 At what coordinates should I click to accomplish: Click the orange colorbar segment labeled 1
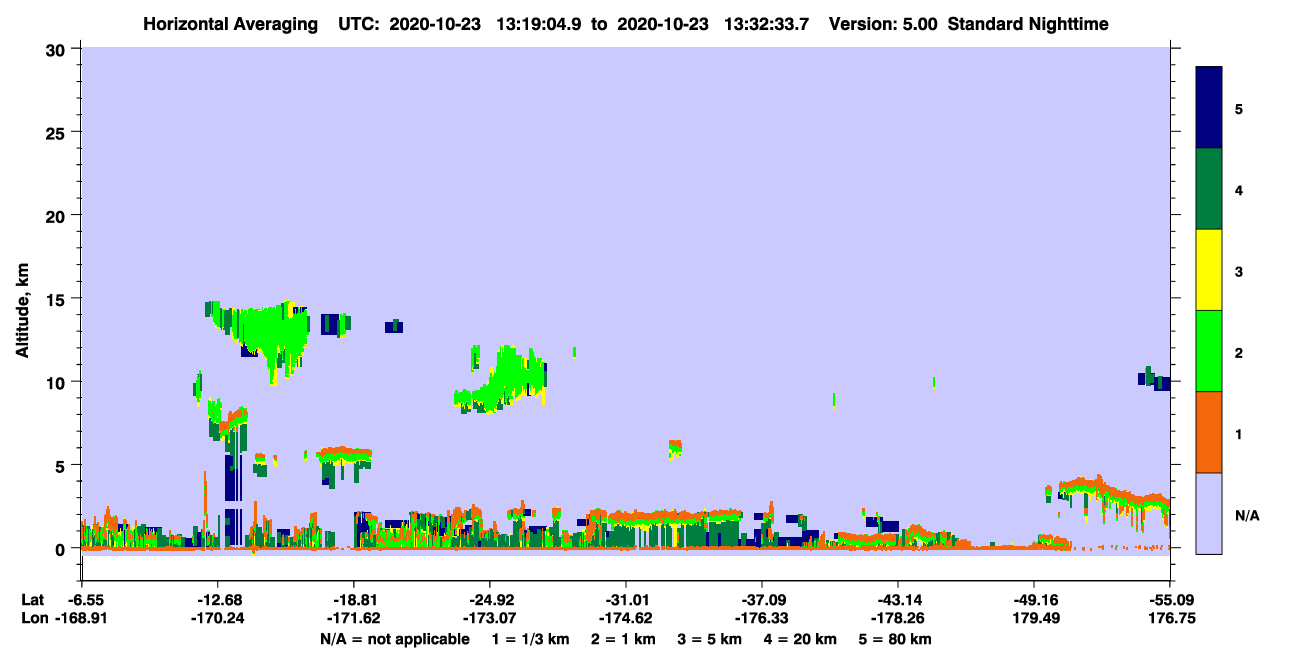pyautogui.click(x=1209, y=432)
